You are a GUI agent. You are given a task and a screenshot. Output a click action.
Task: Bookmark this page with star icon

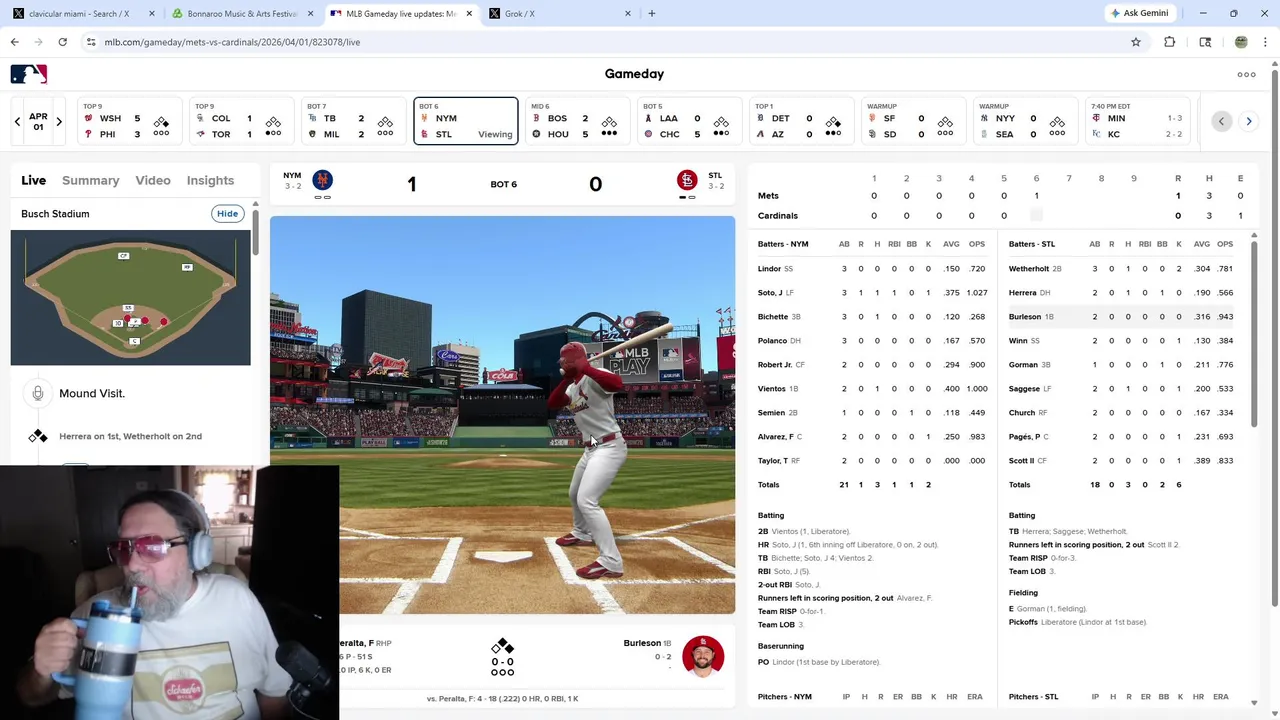pyautogui.click(x=1136, y=42)
